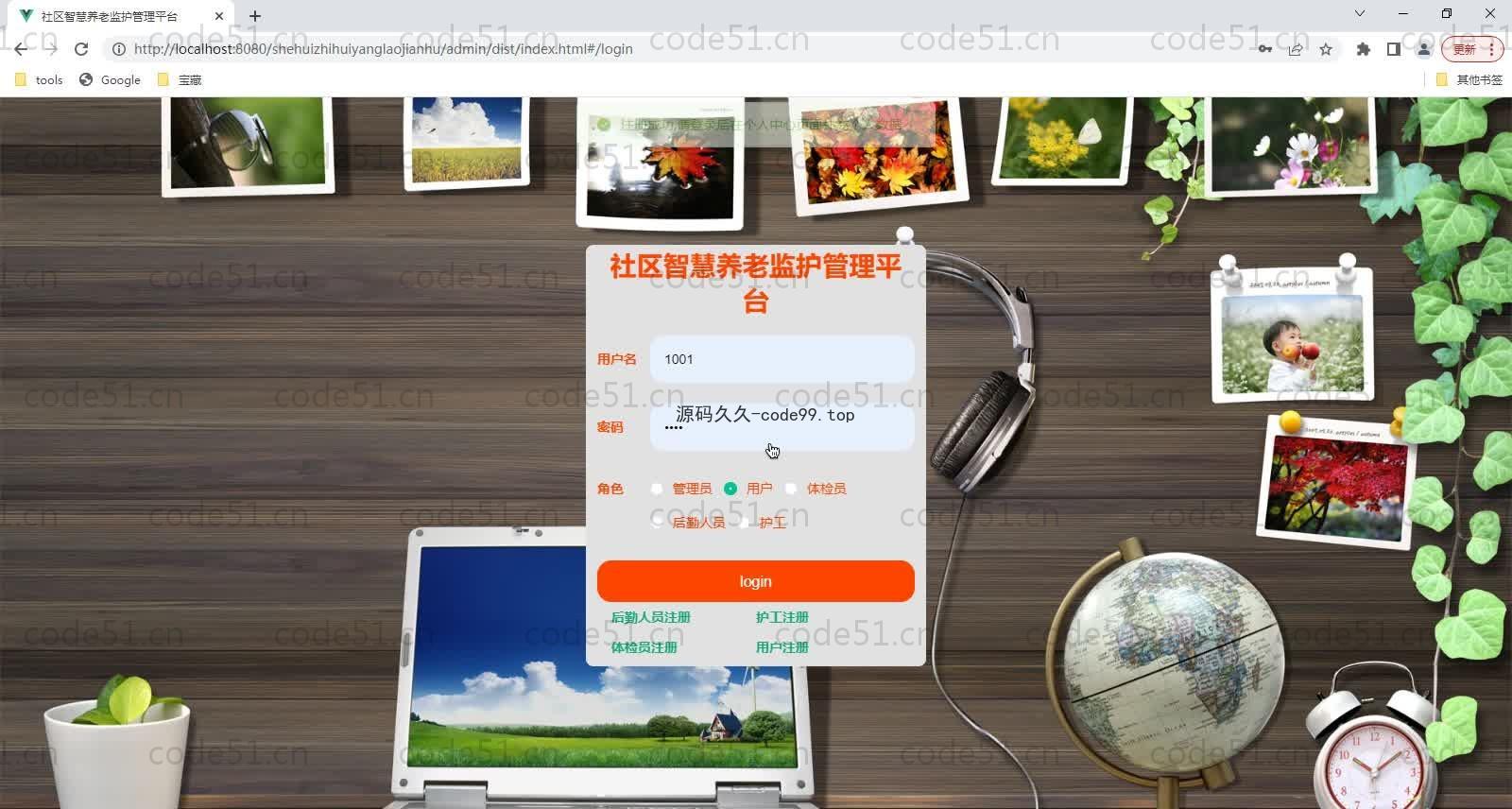
Task: Minimize the browser window
Action: pos(1403,13)
